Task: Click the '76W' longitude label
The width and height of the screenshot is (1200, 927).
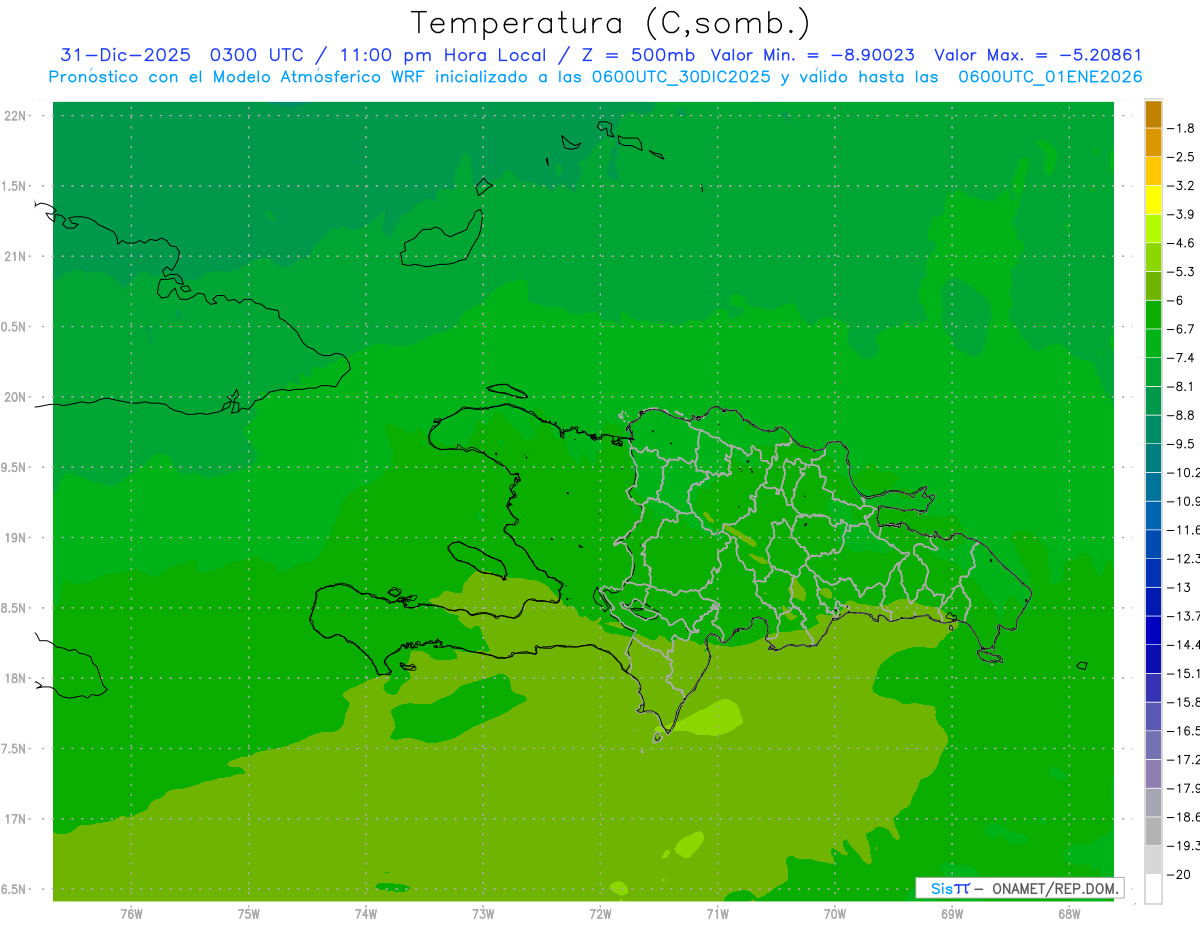Action: click(131, 913)
